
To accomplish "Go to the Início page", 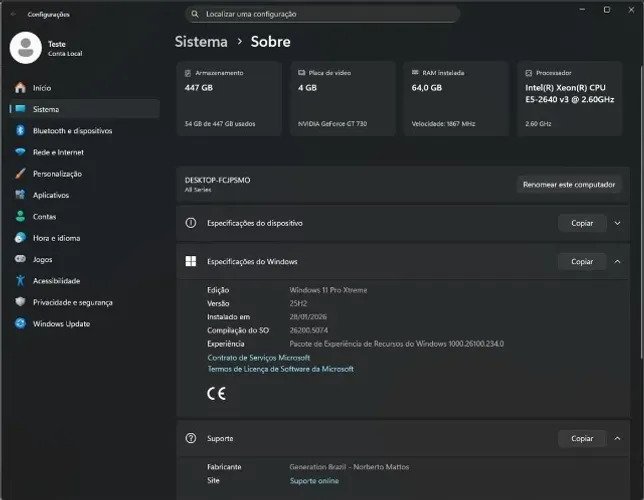I will (x=41, y=88).
